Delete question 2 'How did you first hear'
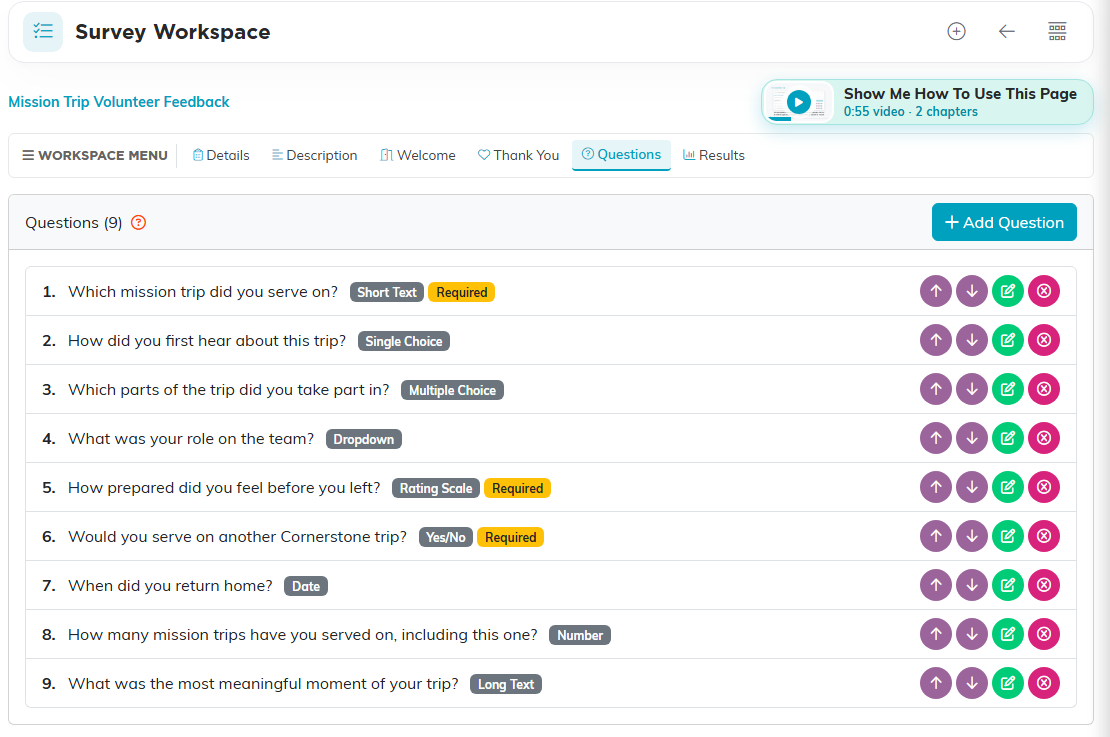This screenshot has width=1110, height=737. [1044, 340]
